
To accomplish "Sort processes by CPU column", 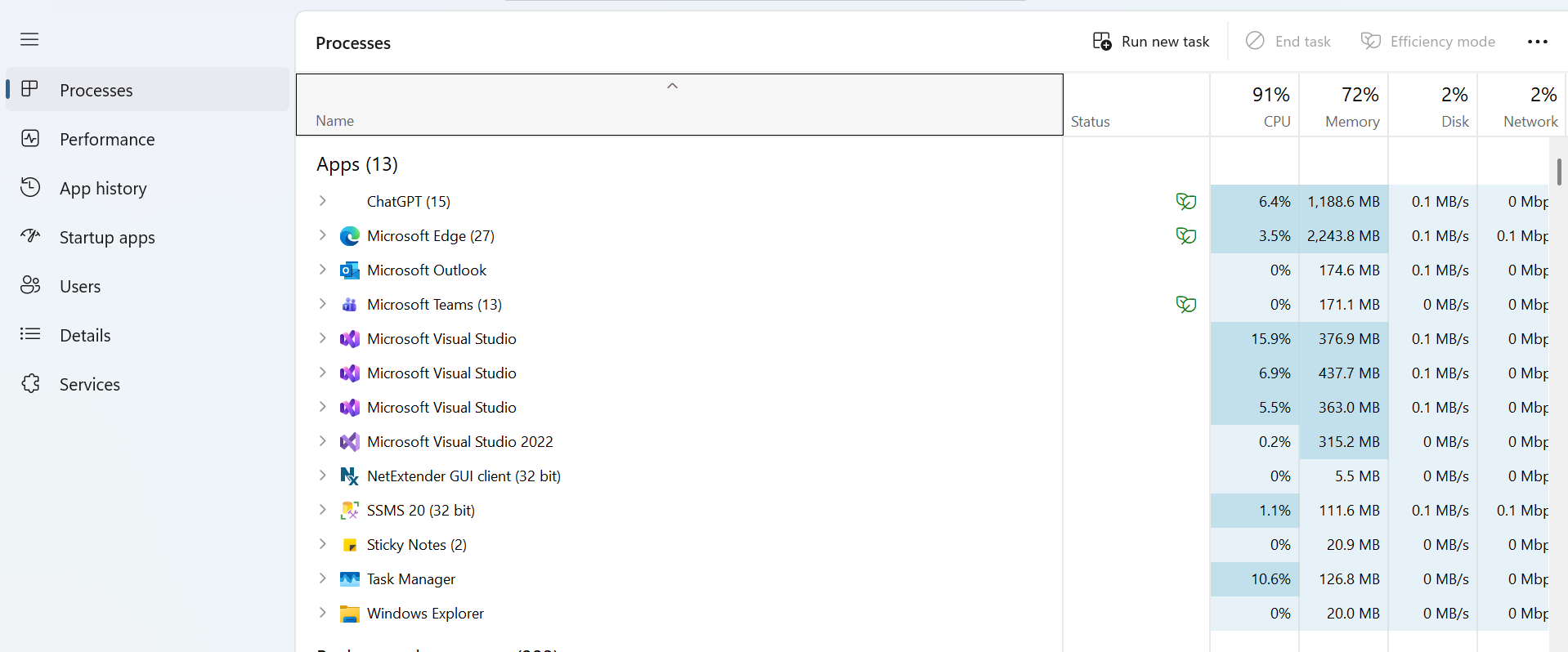I will click(1255, 105).
